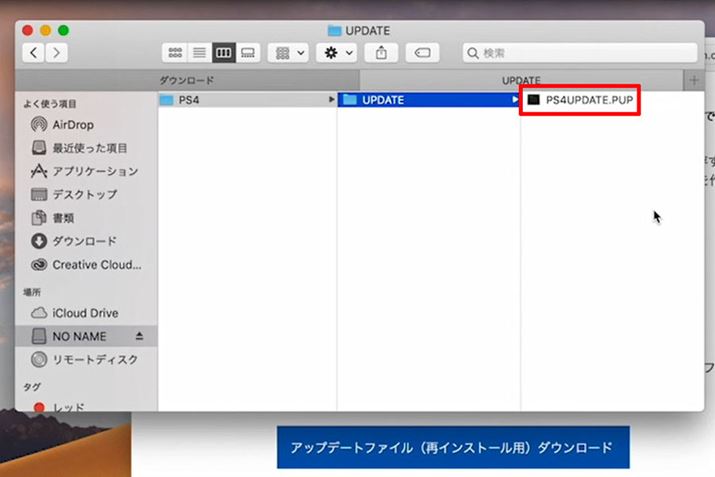This screenshot has width=715, height=477.
Task: Click the Edit Tags toolbar icon
Action: pyautogui.click(x=422, y=52)
